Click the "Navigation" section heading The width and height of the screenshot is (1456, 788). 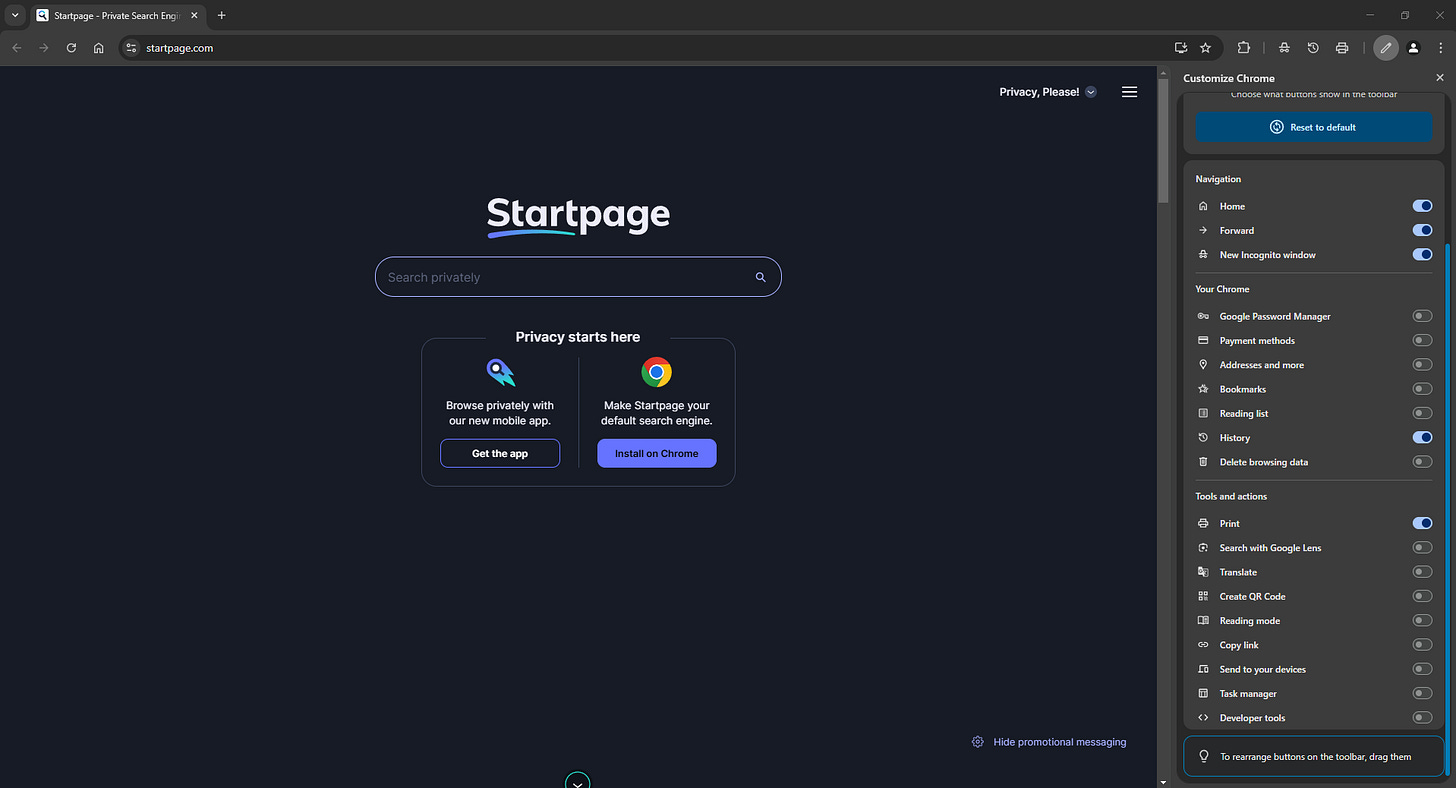(1218, 179)
